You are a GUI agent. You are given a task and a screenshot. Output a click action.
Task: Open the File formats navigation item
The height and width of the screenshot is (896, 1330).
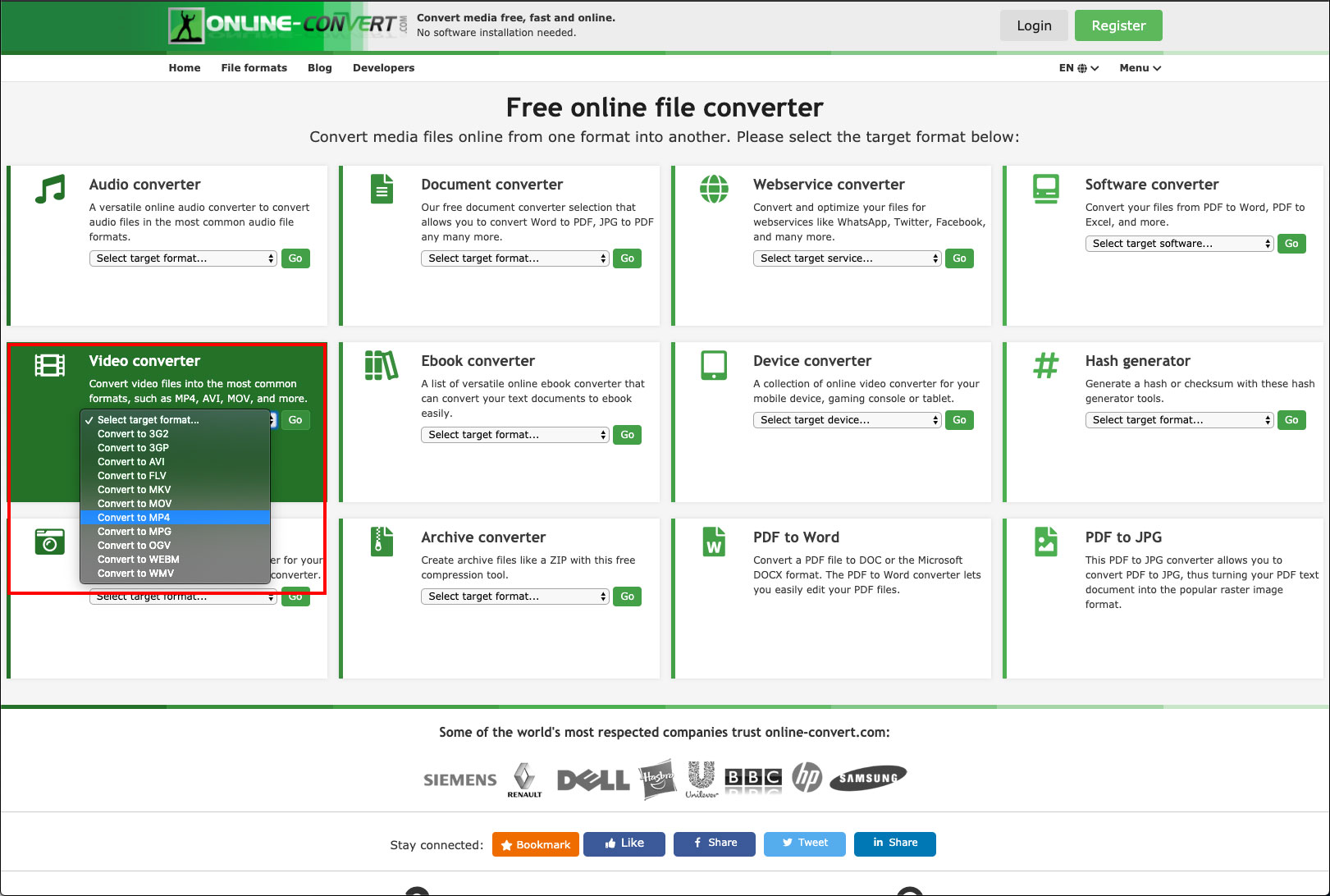254,68
